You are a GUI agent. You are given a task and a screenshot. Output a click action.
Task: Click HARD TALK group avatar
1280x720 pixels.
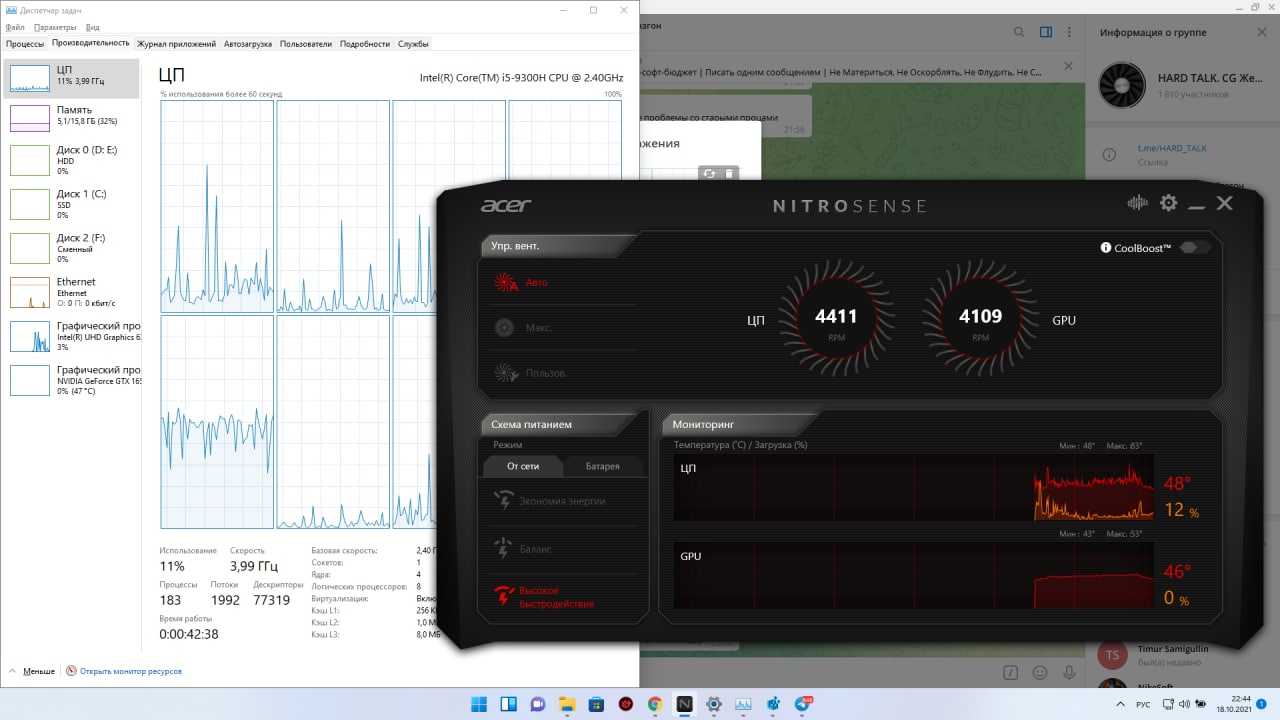pos(1121,86)
